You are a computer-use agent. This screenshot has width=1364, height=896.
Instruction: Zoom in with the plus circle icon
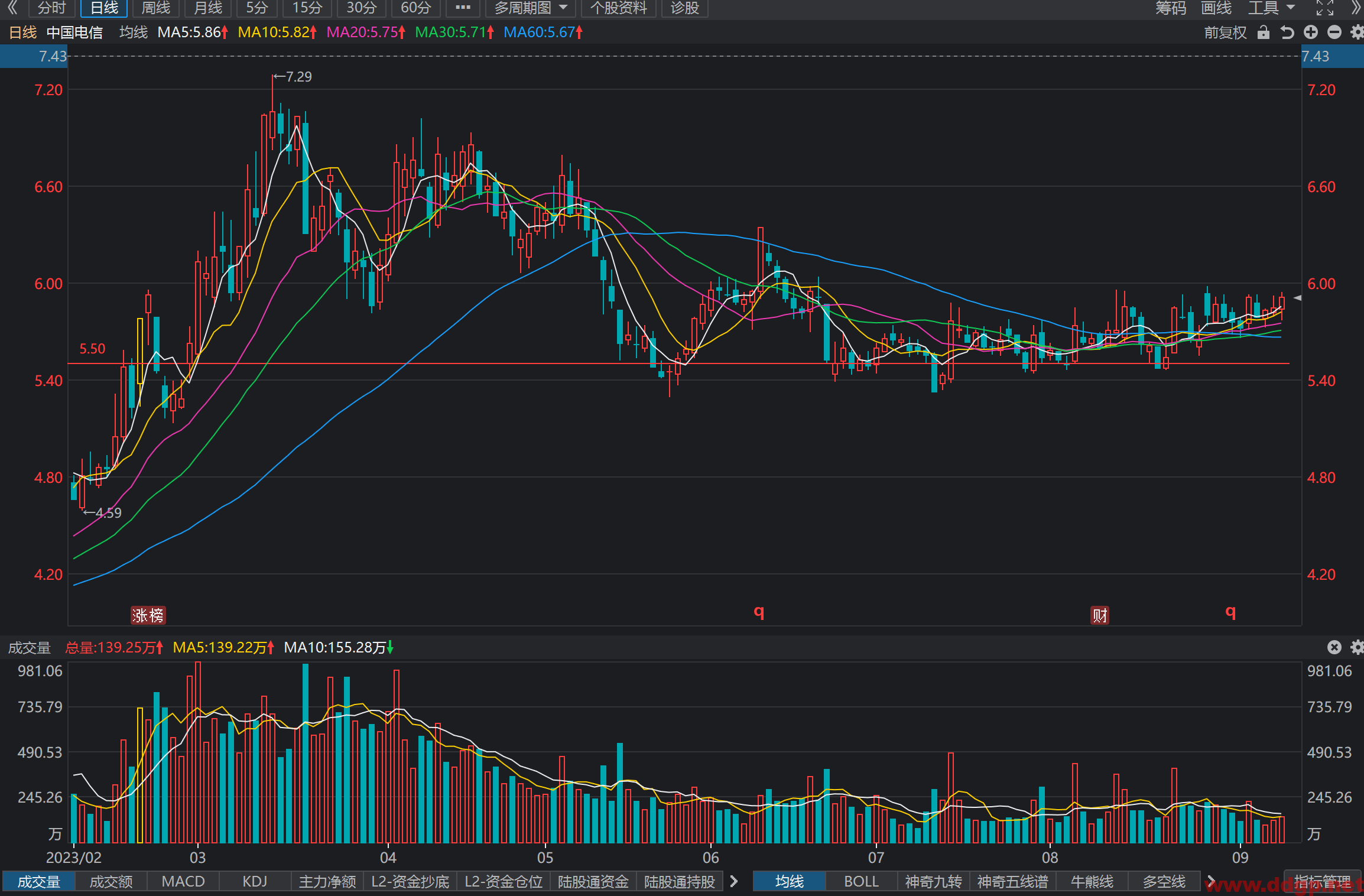coord(1311,32)
